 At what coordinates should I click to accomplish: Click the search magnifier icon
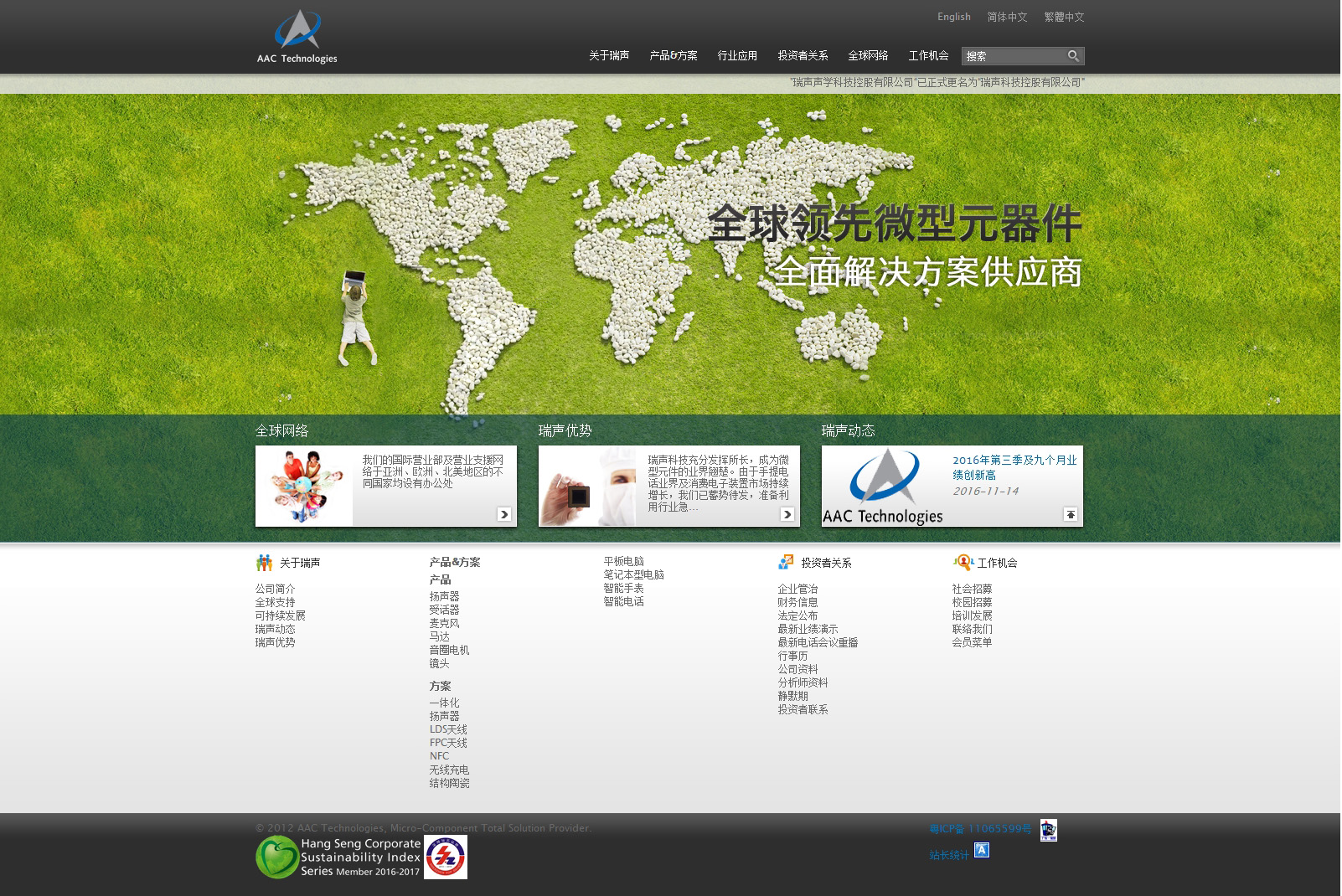pyautogui.click(x=1073, y=56)
